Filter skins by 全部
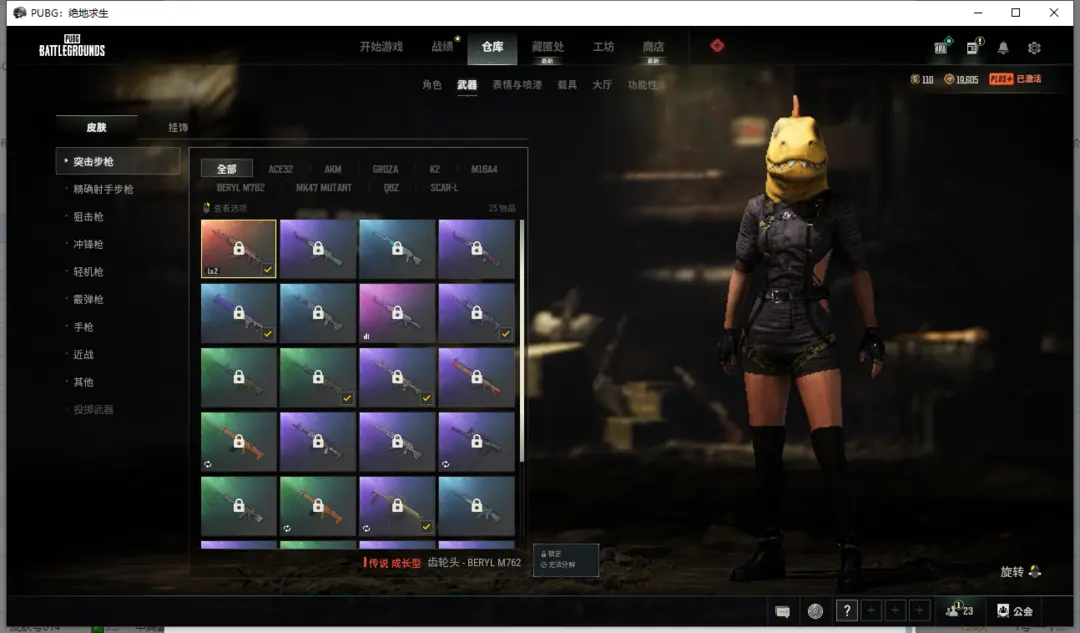The image size is (1080, 633). point(227,169)
